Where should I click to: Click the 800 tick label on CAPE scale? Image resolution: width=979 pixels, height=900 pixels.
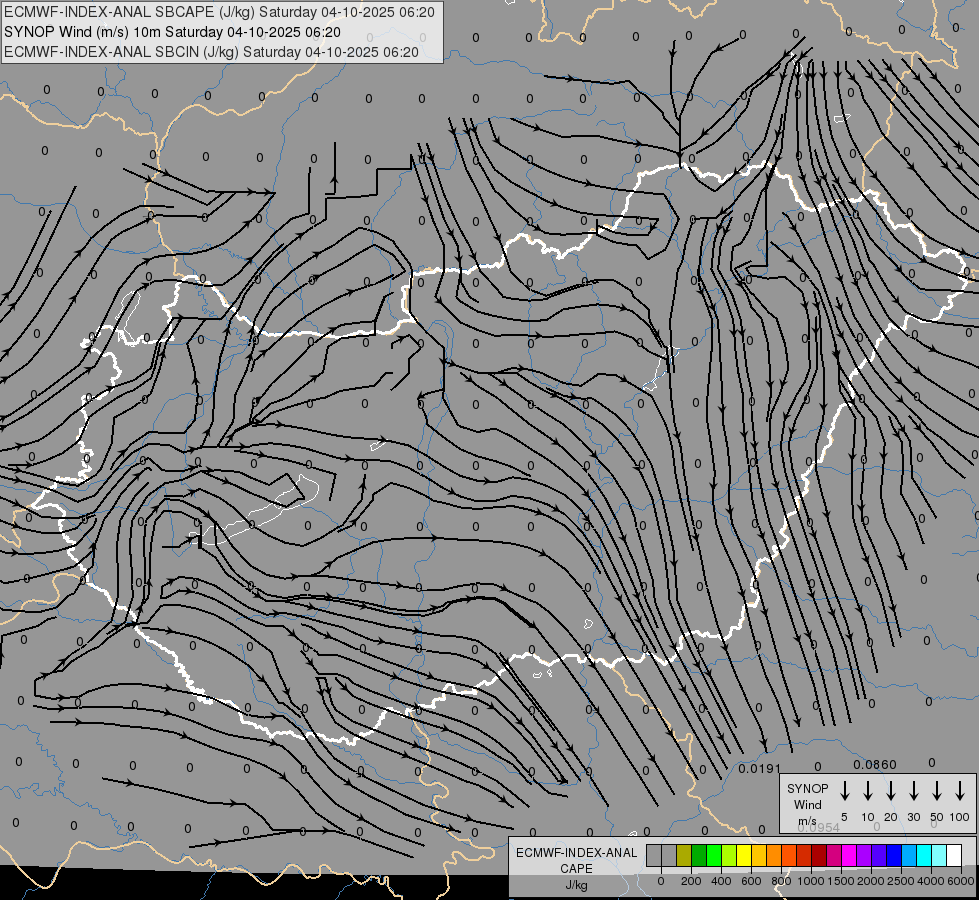point(781,881)
